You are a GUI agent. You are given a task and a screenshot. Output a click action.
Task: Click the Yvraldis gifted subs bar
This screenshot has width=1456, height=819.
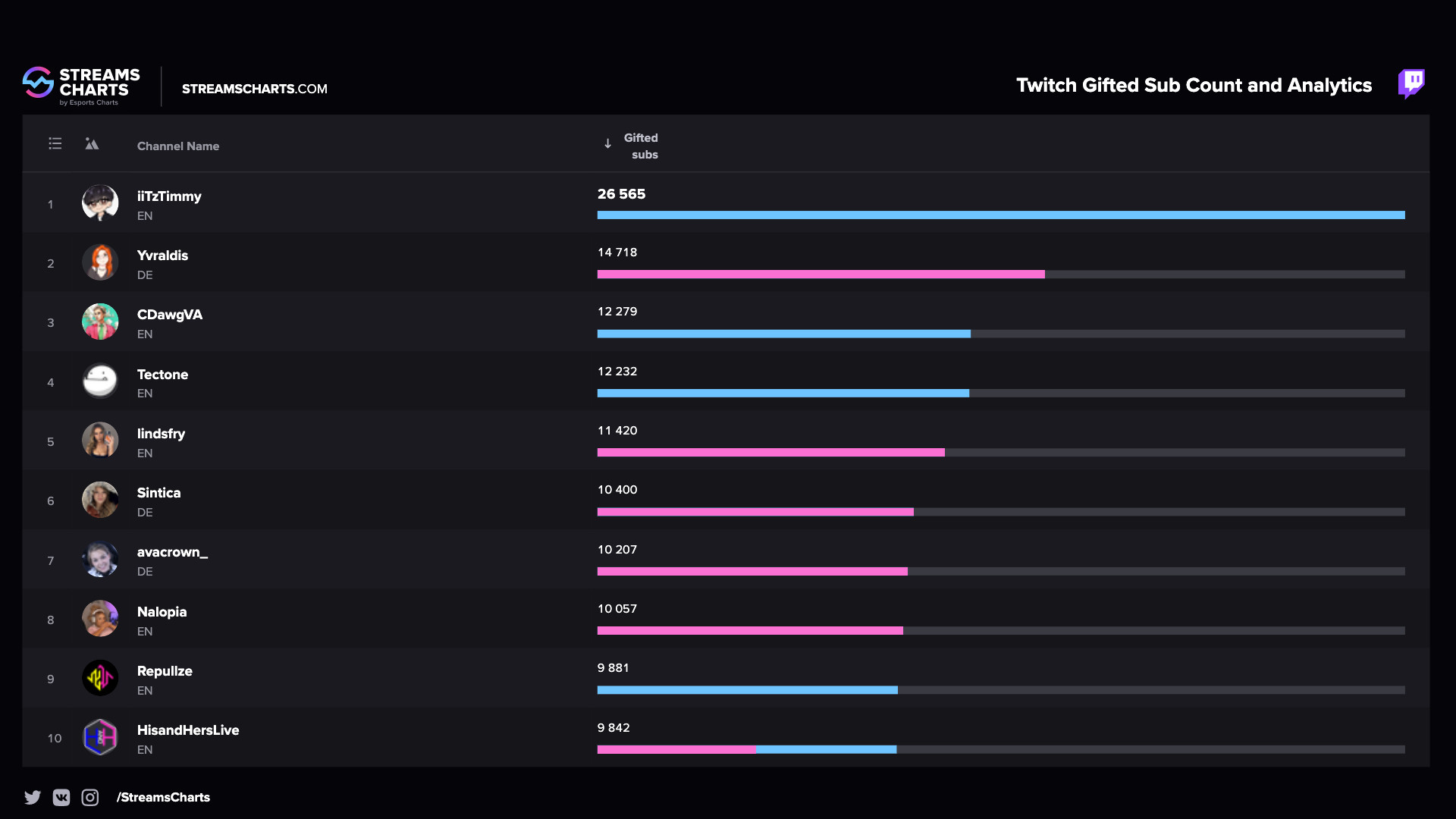(x=821, y=275)
